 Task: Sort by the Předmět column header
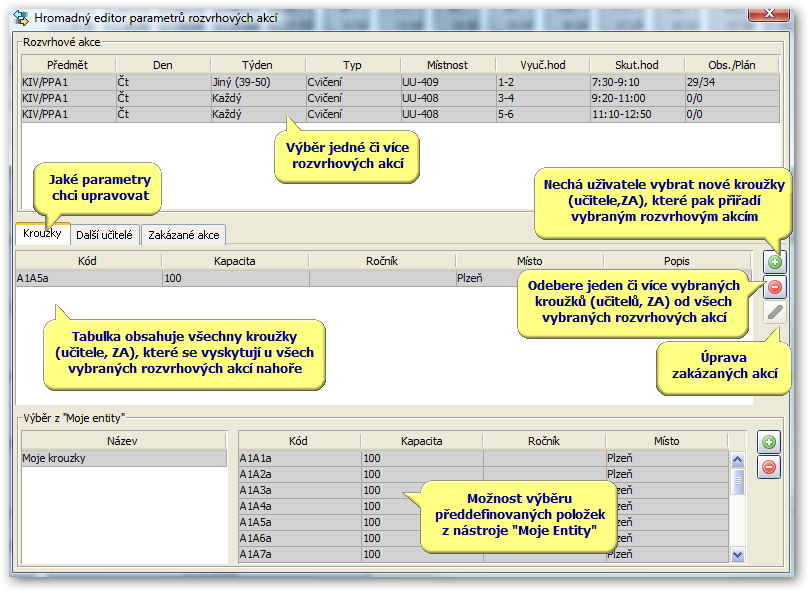[x=68, y=65]
